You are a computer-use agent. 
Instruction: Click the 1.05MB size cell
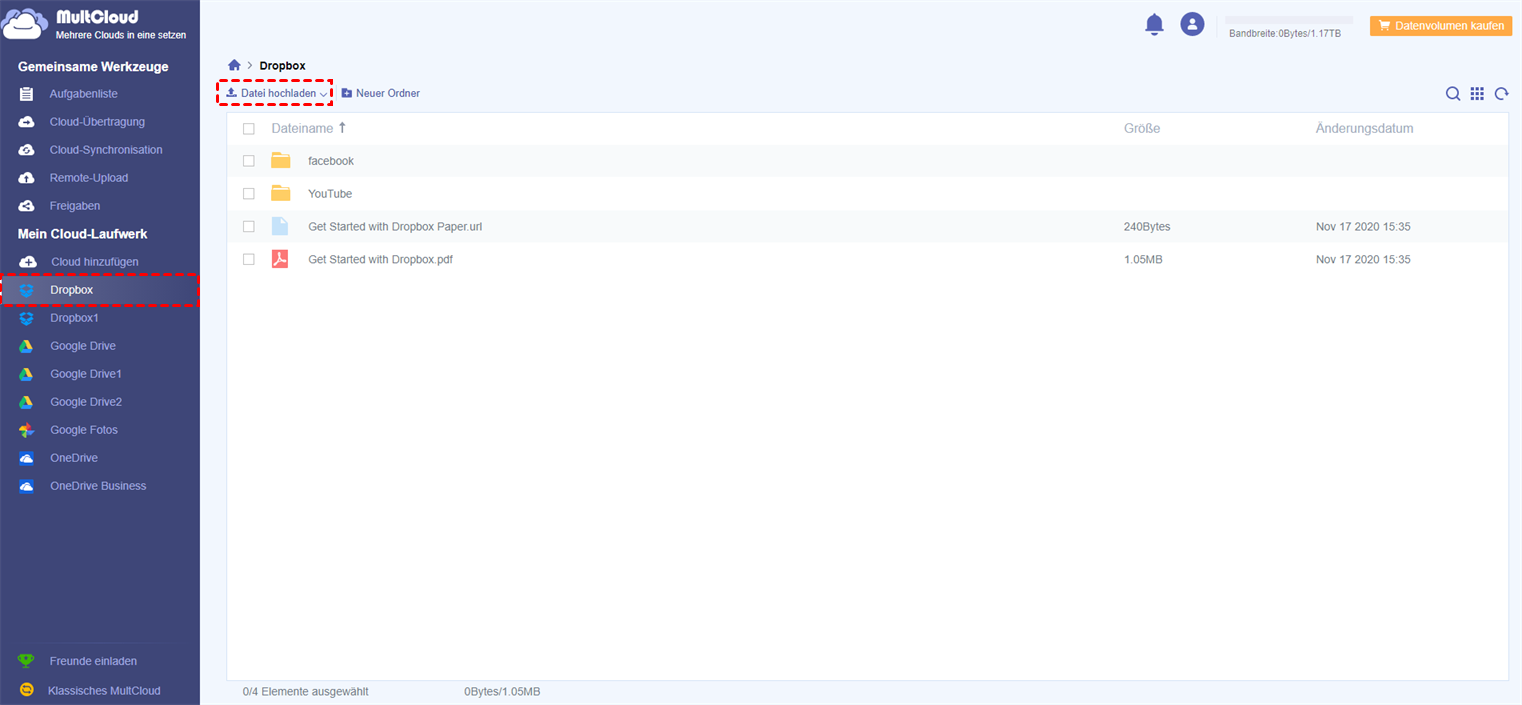(x=1143, y=260)
